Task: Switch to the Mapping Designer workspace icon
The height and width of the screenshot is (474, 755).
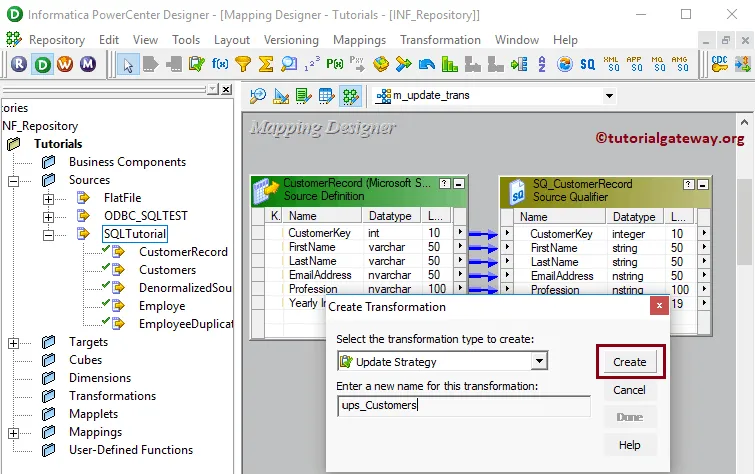Action: click(x=350, y=96)
